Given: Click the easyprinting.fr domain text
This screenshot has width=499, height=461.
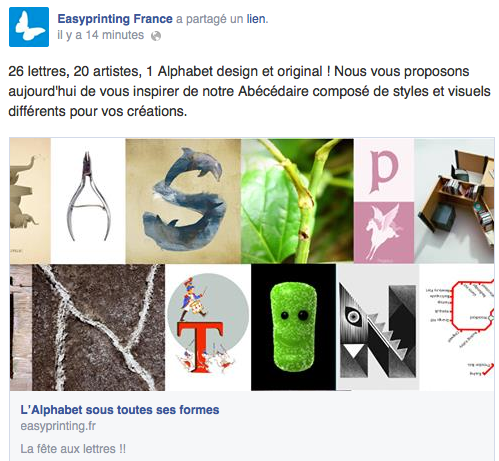Looking at the screenshot, I should pyautogui.click(x=58, y=426).
